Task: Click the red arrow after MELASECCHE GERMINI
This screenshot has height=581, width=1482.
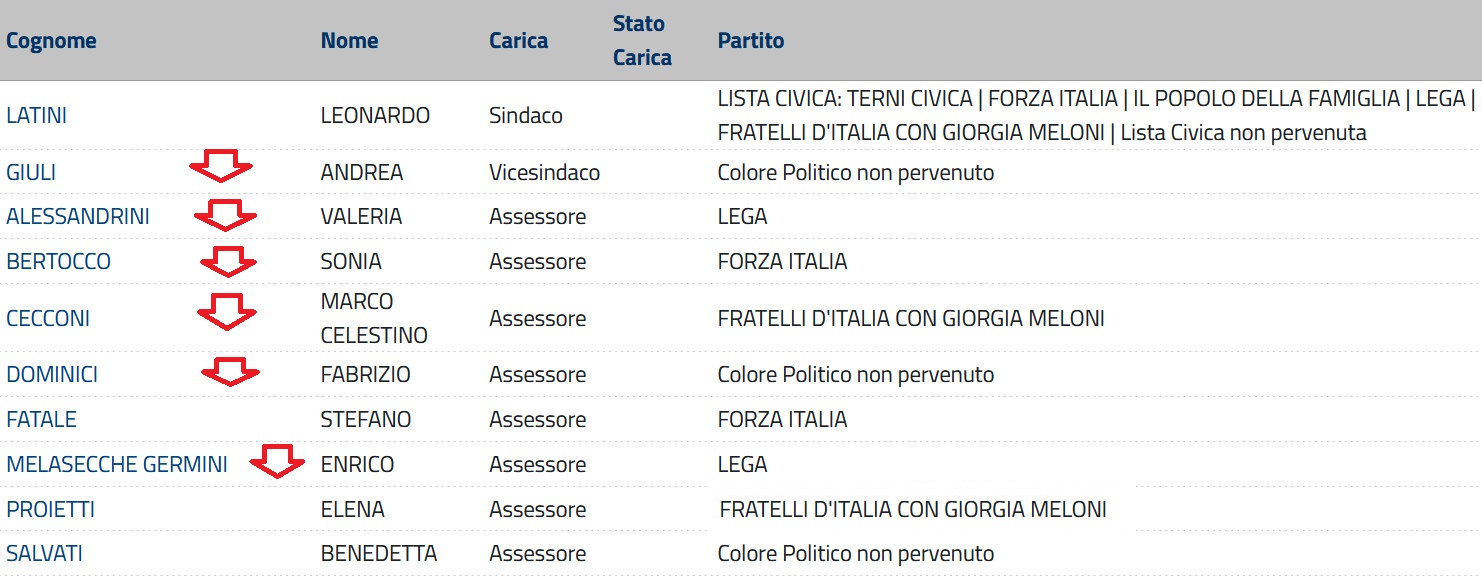Action: tap(277, 462)
